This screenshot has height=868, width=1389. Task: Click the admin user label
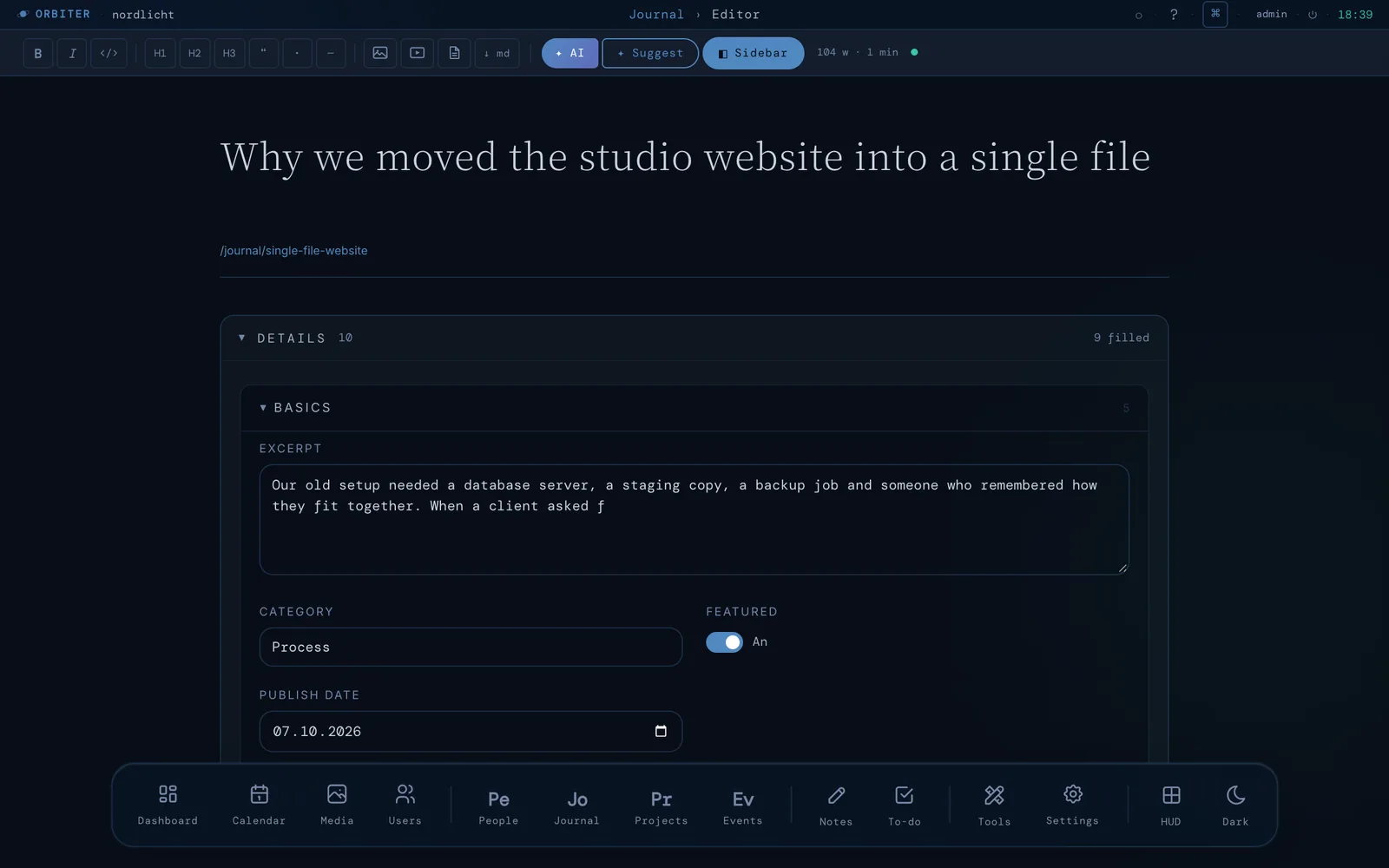1272,14
